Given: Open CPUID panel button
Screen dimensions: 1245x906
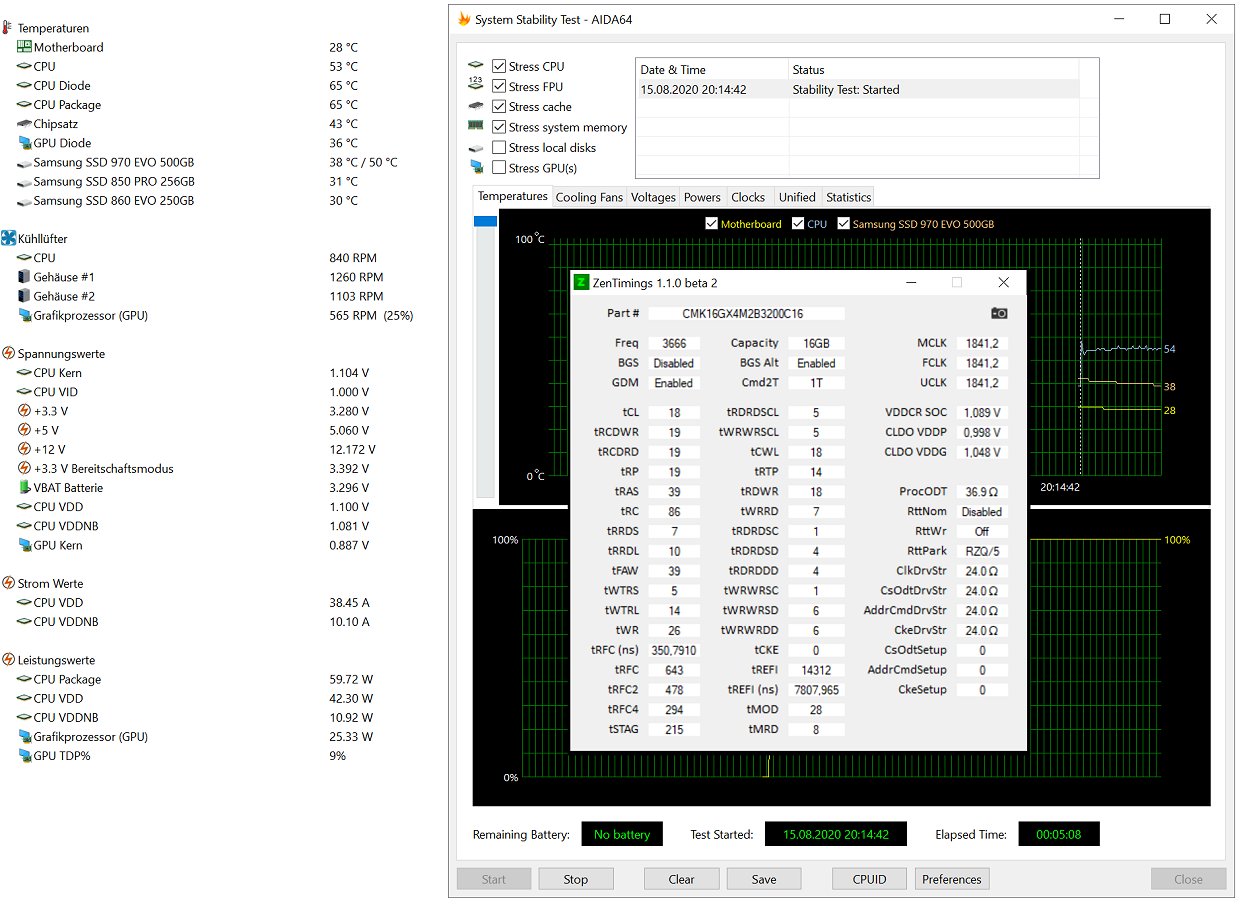Looking at the screenshot, I should tap(870, 879).
